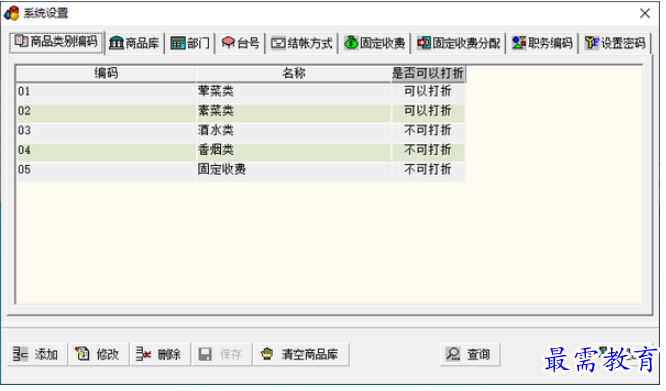Click the 添加 button

(37, 354)
